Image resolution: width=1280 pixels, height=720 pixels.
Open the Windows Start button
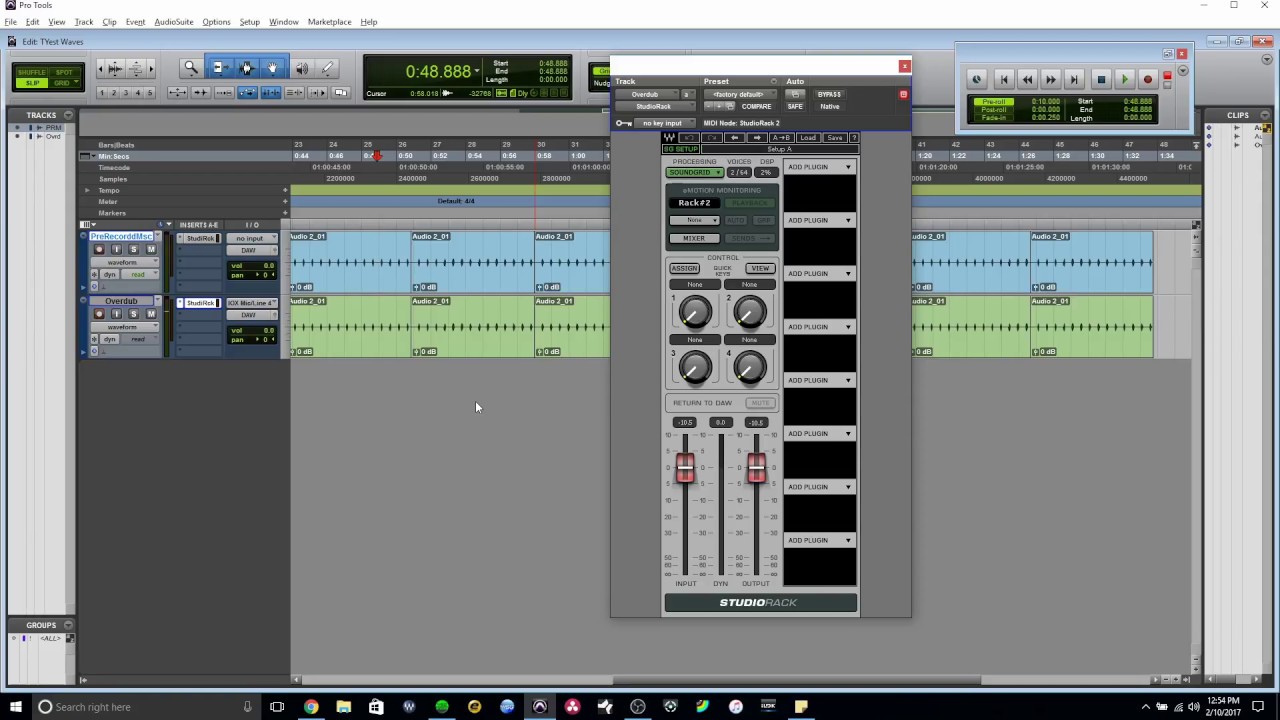(15, 707)
